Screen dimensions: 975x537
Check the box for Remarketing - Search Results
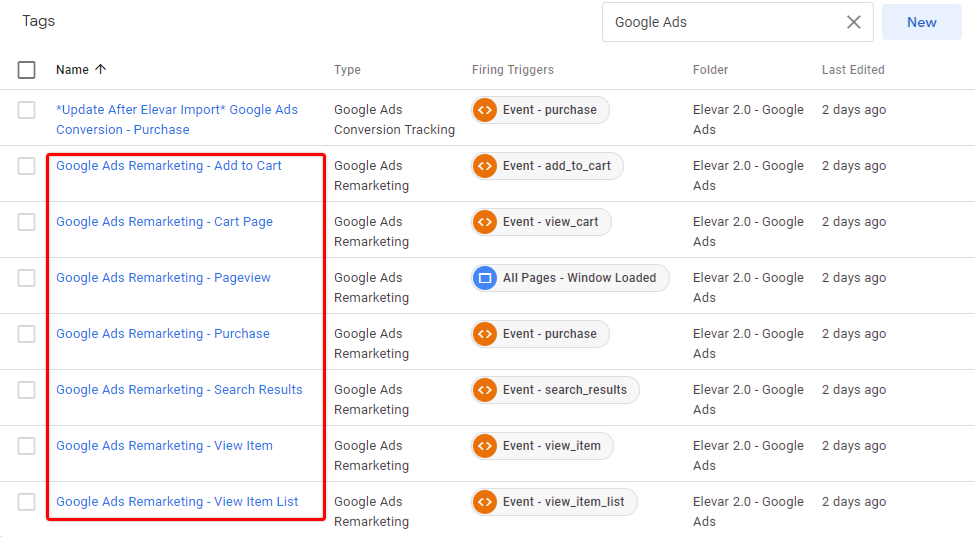[x=27, y=390]
